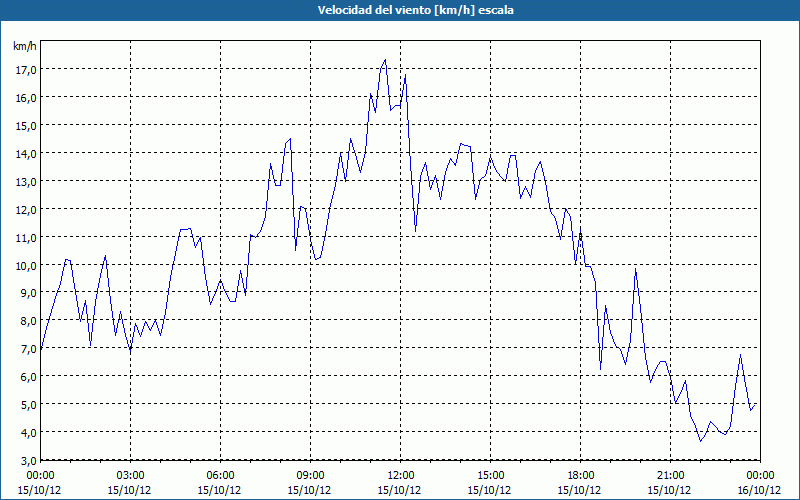The height and width of the screenshot is (500, 800).
Task: Select the '15/10/12' date under 15:00
Action: click(x=490, y=490)
